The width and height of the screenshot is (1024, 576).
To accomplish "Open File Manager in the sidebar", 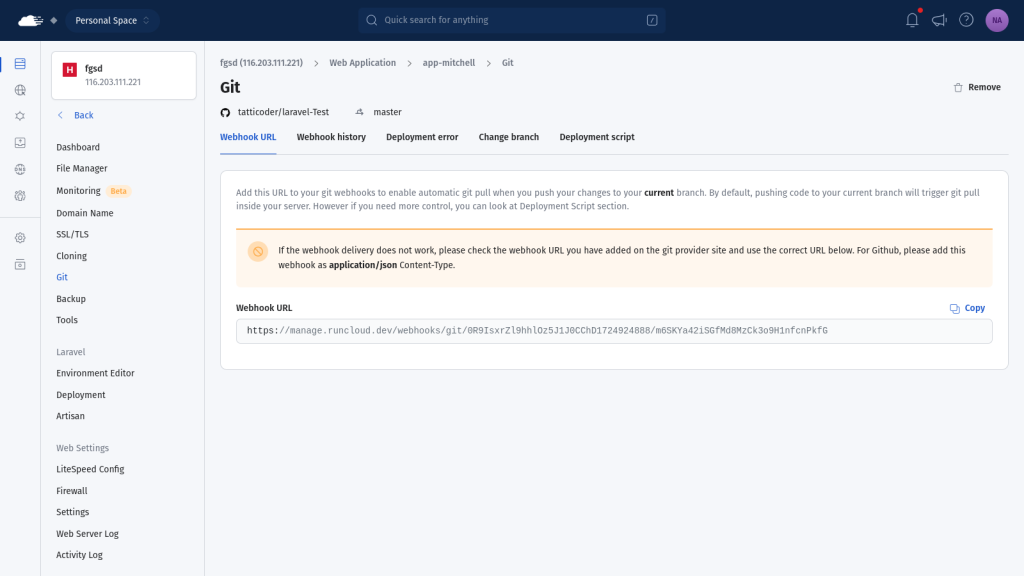I will [82, 169].
